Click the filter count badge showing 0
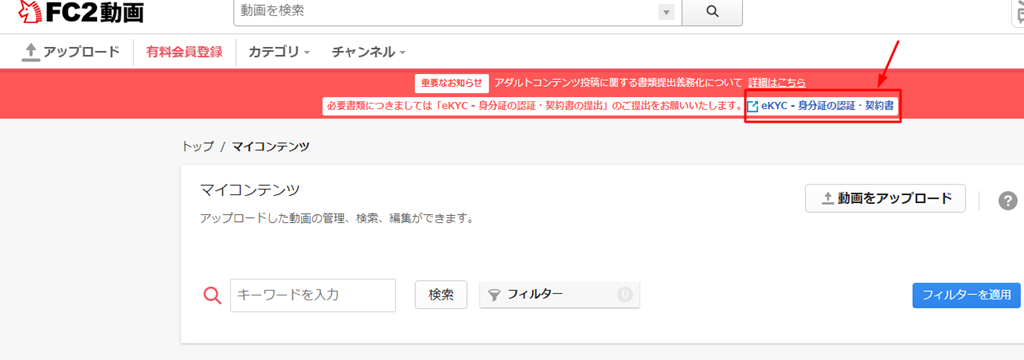The width and height of the screenshot is (1024, 360). click(625, 295)
